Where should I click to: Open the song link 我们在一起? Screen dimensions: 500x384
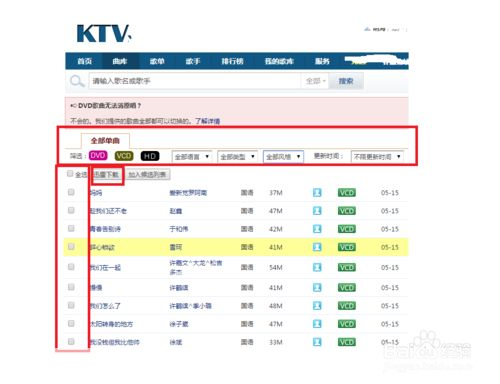(x=105, y=267)
